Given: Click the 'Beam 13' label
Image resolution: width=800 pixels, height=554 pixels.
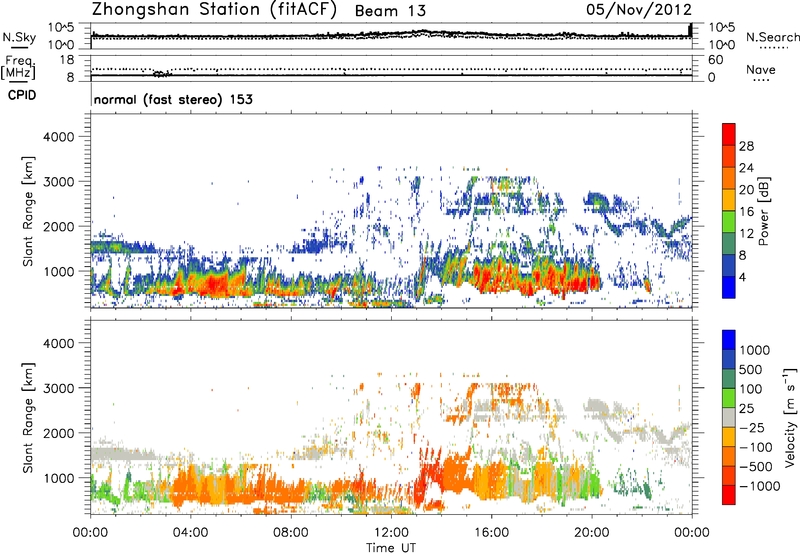Looking at the screenshot, I should (x=390, y=11).
